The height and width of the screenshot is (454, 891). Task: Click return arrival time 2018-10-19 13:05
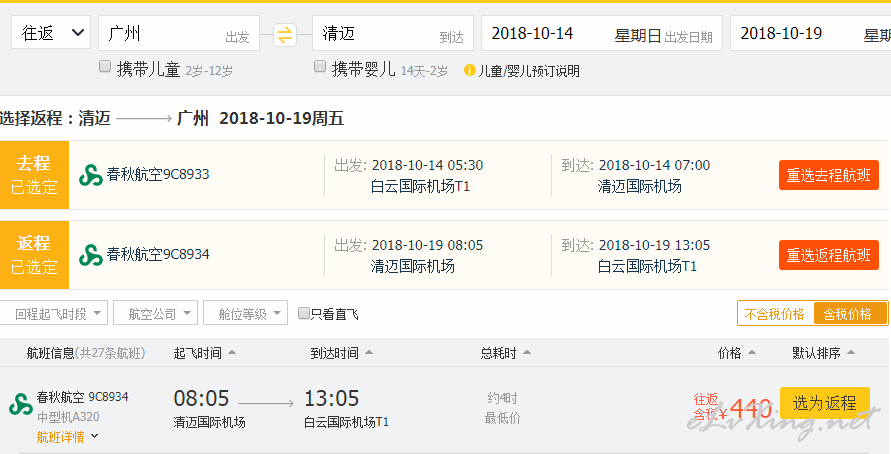click(654, 245)
